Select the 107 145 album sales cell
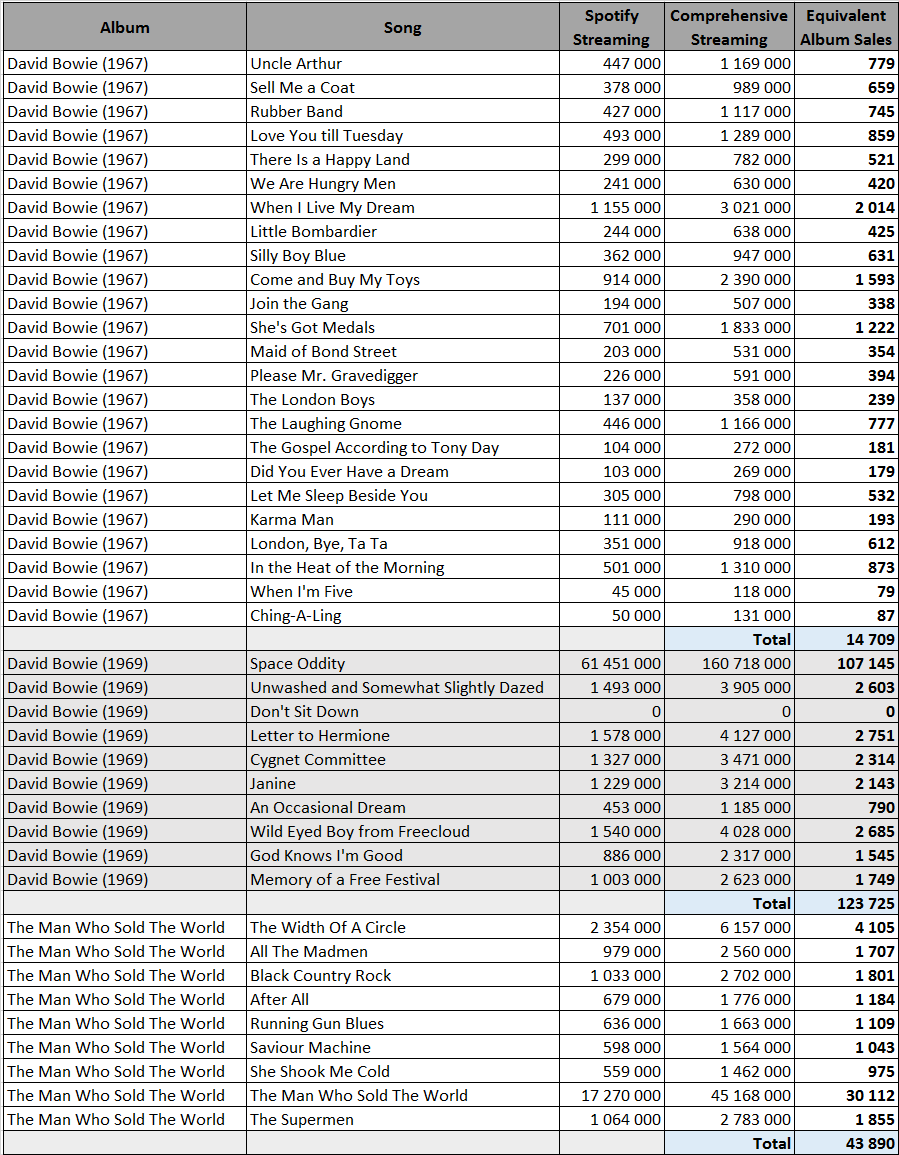The height and width of the screenshot is (1155, 899). [846, 664]
